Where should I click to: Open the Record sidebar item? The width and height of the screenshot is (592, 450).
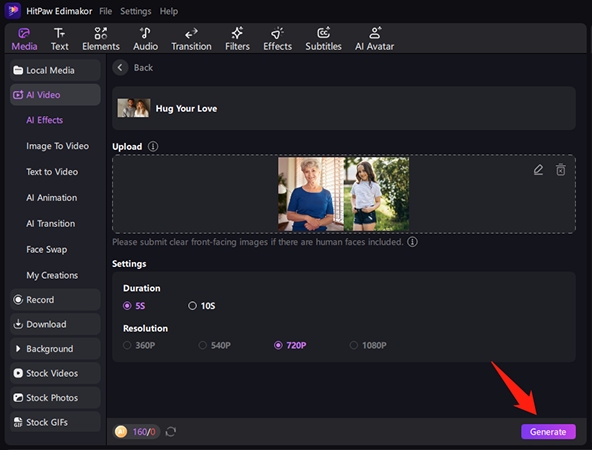55,300
